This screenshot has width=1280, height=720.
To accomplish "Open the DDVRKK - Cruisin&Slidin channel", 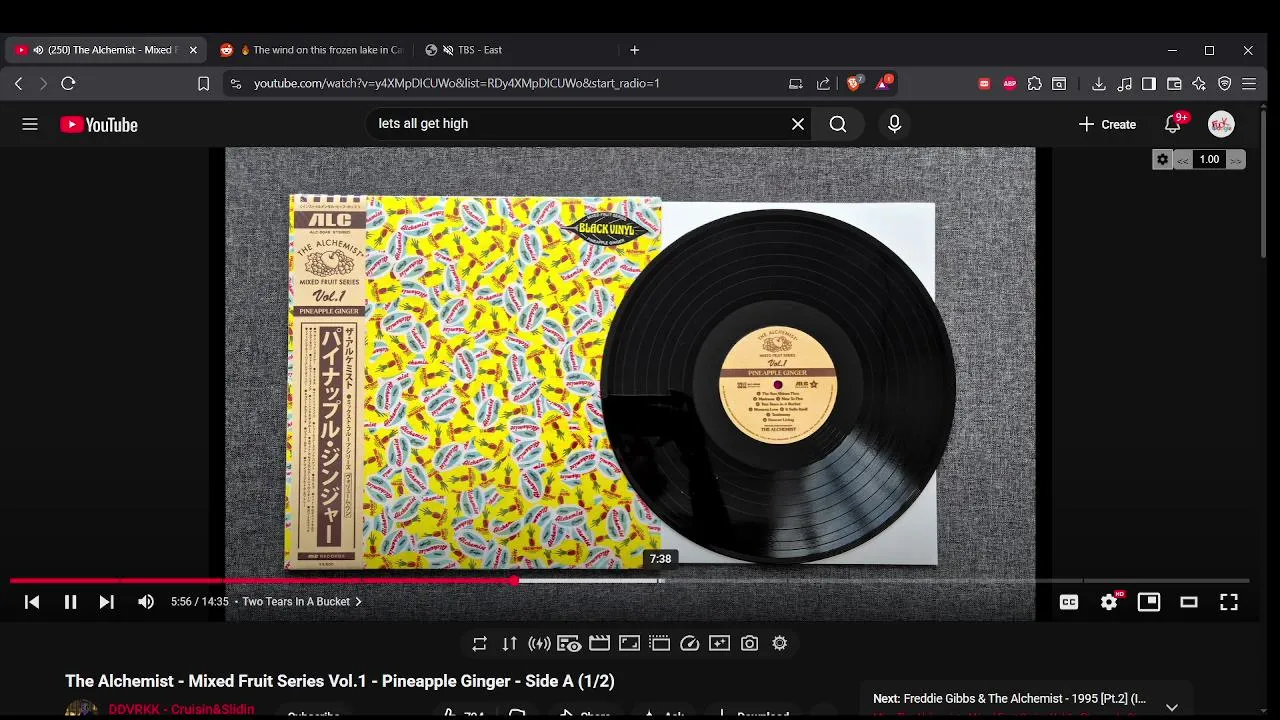I will pyautogui.click(x=181, y=710).
